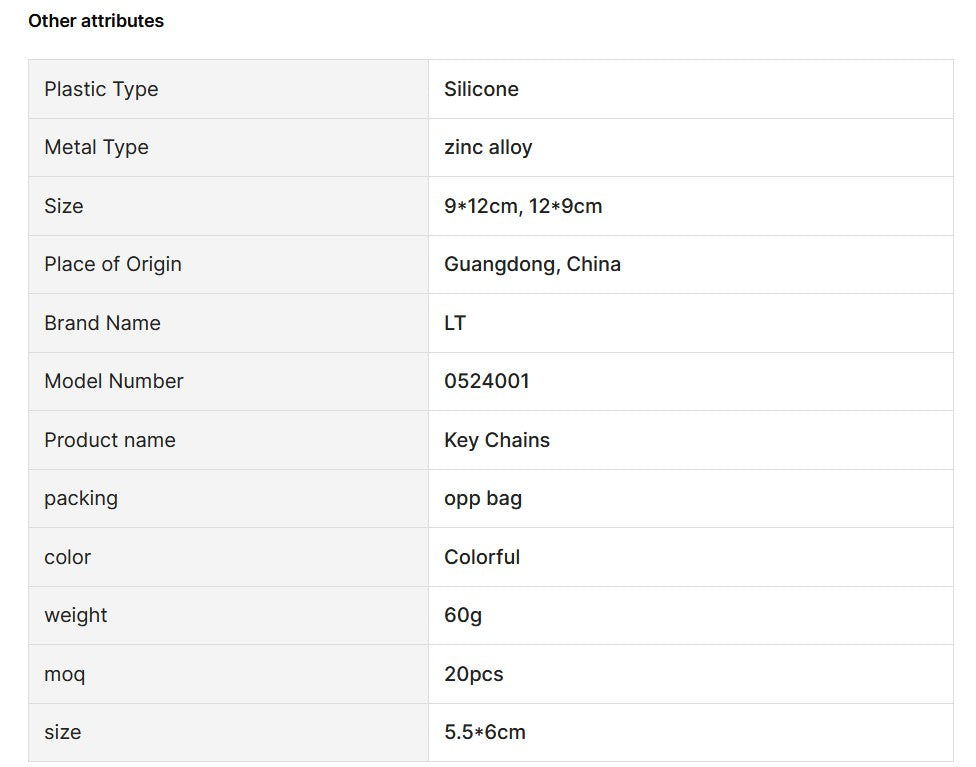Click the Plastic Type label cell
Screen dimensions: 976x767
tap(101, 89)
